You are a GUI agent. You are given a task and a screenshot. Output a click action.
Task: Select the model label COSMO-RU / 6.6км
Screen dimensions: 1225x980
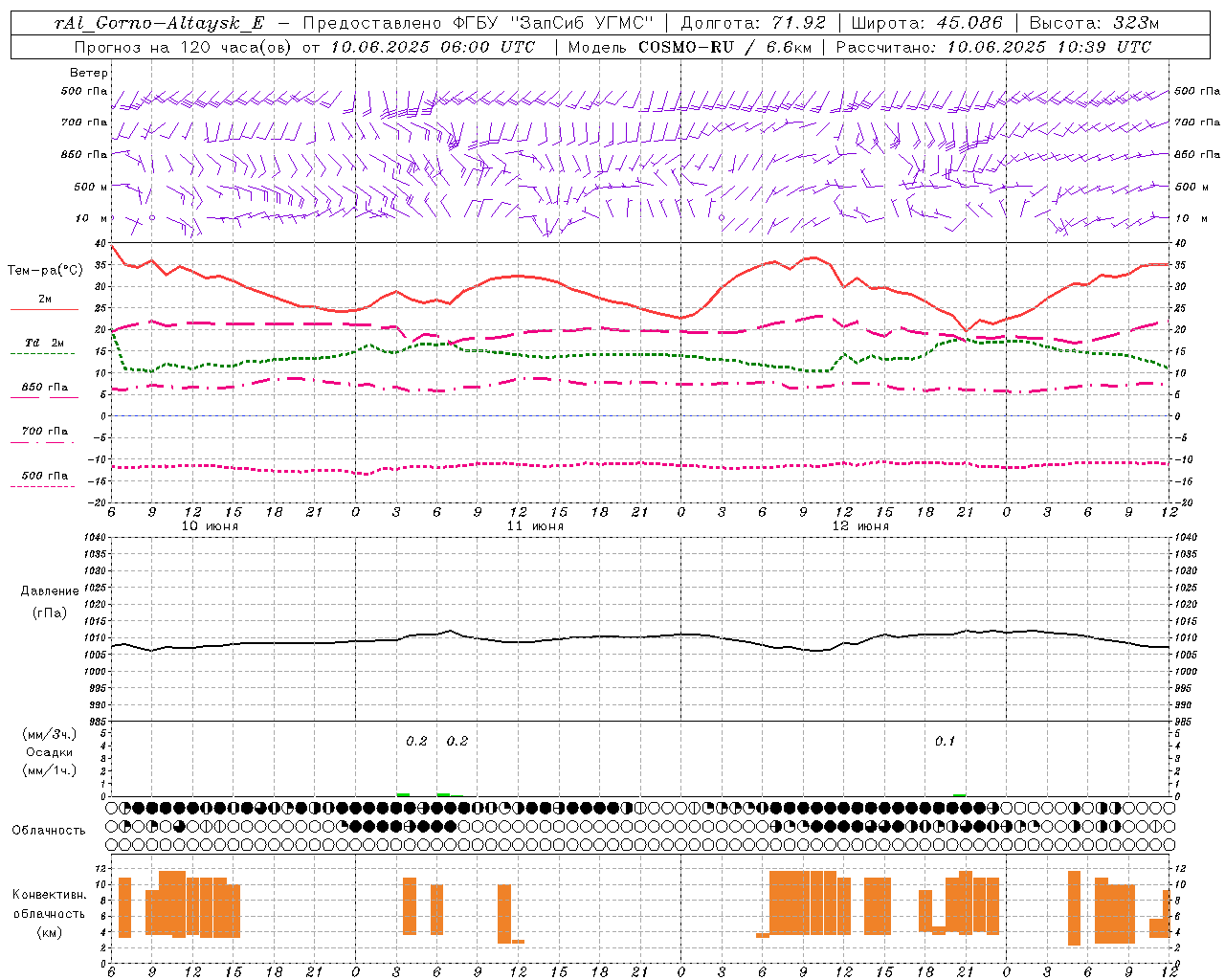724,46
